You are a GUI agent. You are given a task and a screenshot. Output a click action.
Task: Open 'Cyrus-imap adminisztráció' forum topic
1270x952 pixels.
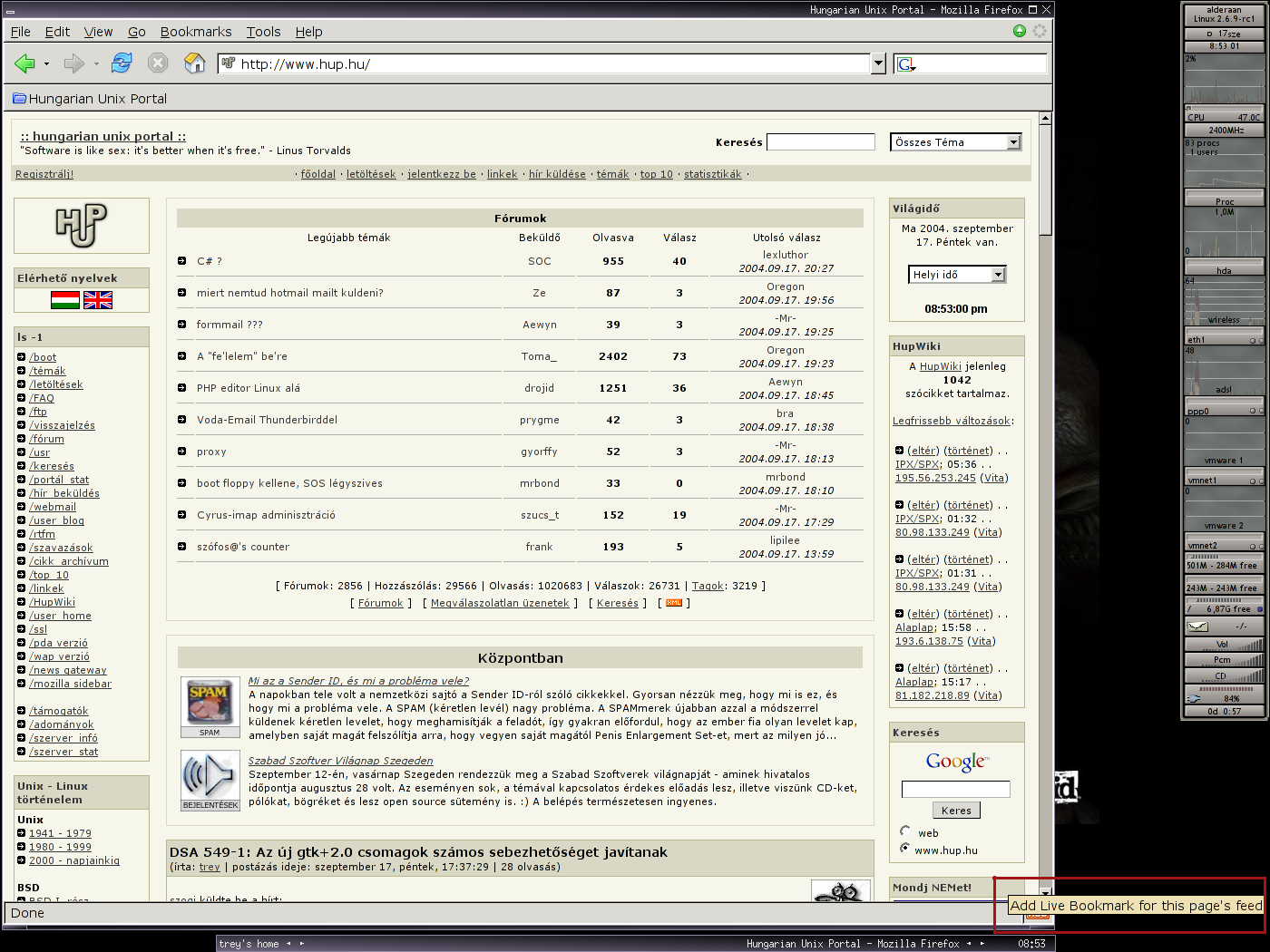pos(266,515)
